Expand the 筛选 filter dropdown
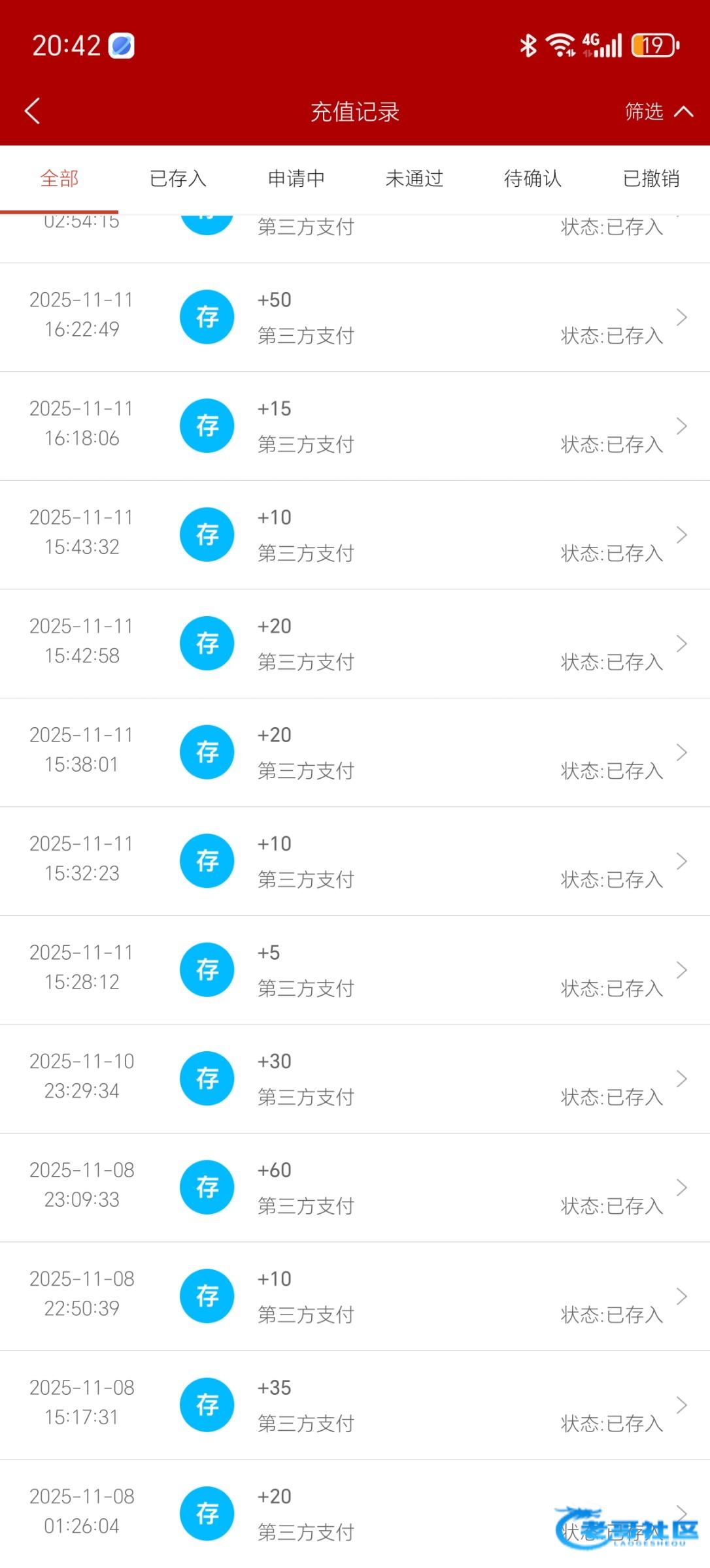 tap(658, 112)
